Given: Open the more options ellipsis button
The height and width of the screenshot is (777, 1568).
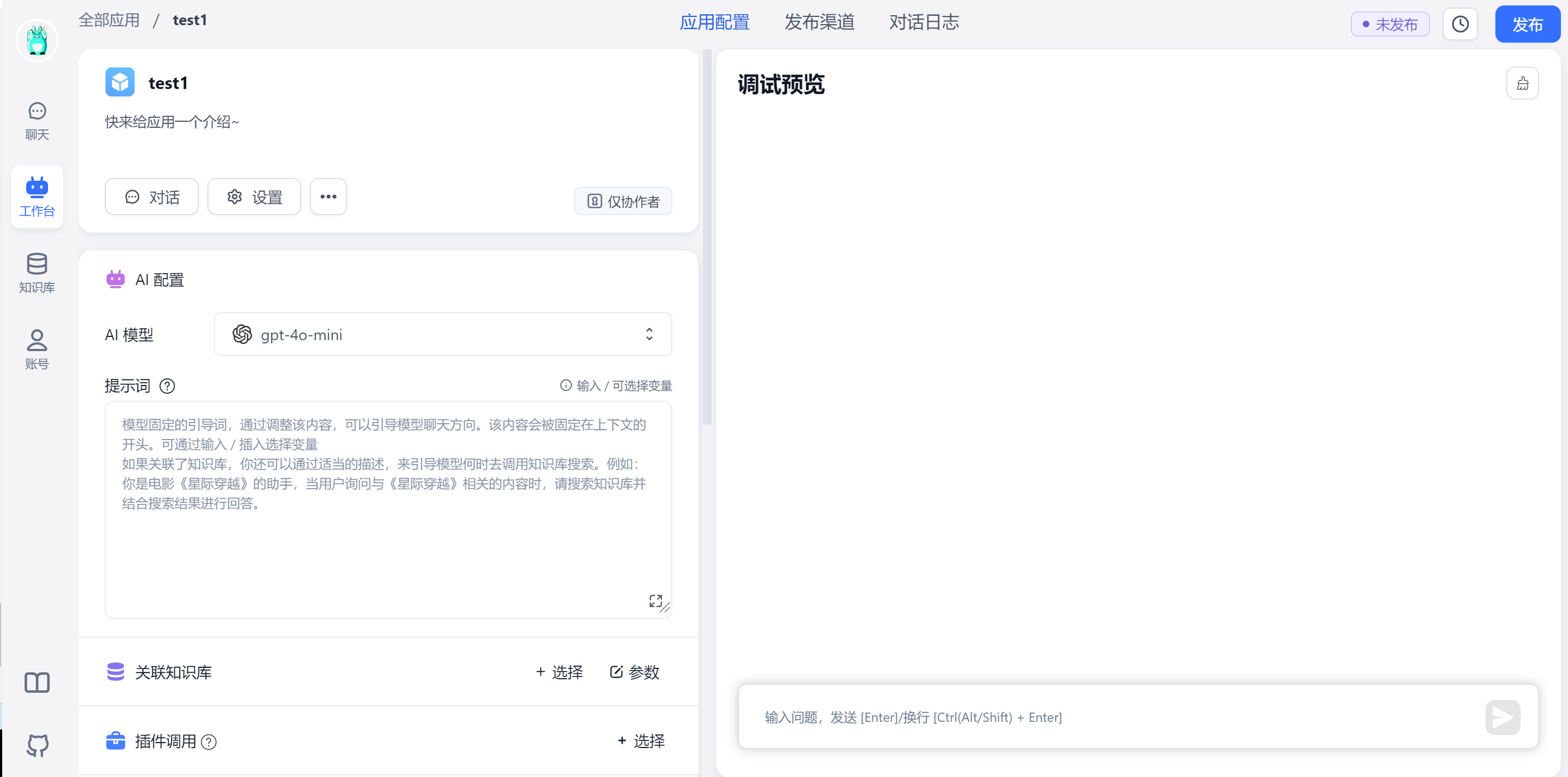Looking at the screenshot, I should 328,197.
